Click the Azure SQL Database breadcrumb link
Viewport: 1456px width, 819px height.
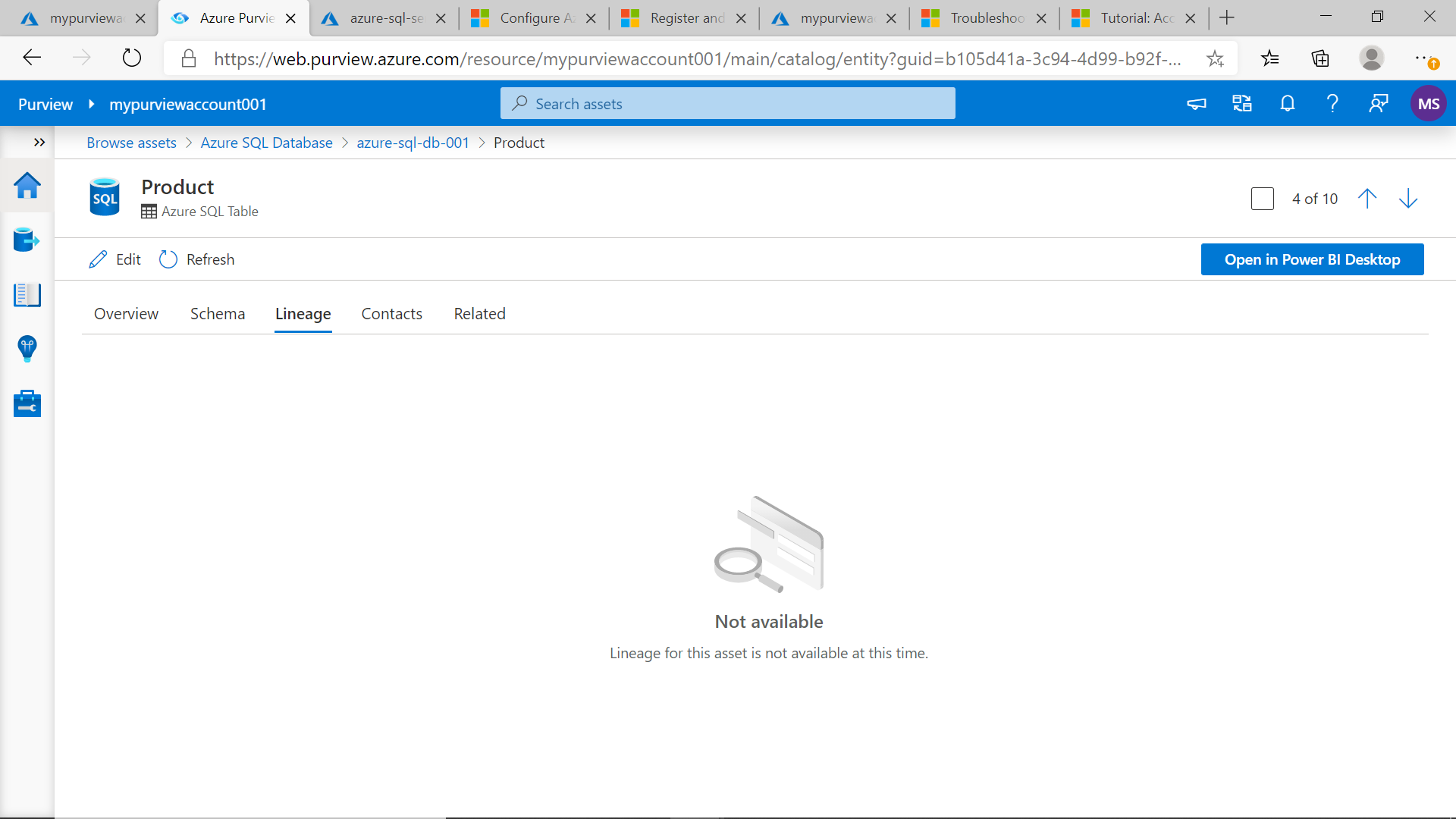click(266, 143)
